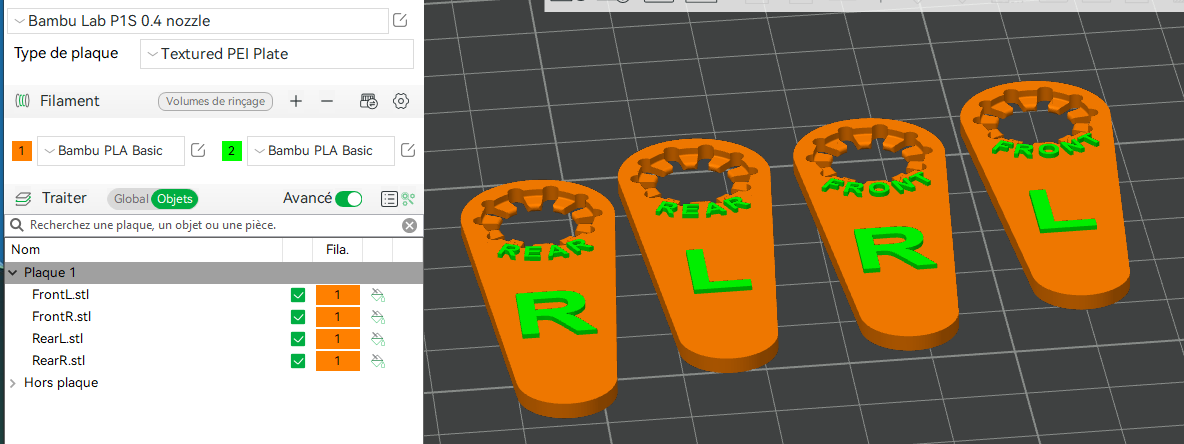Edit filament 2 preset icon
Screen dimensions: 1184x444
click(408, 150)
